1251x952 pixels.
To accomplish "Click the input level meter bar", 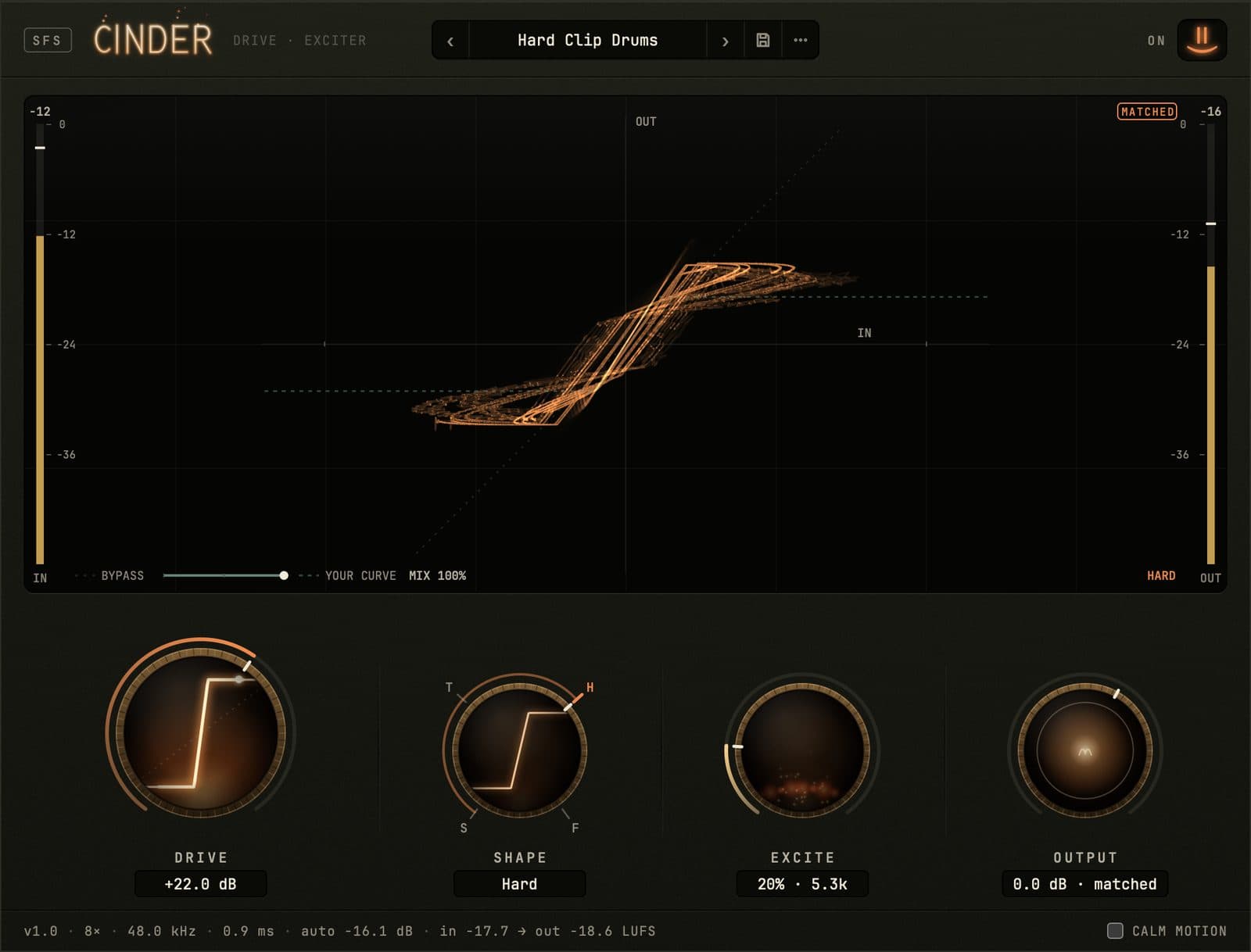I will coord(40,344).
